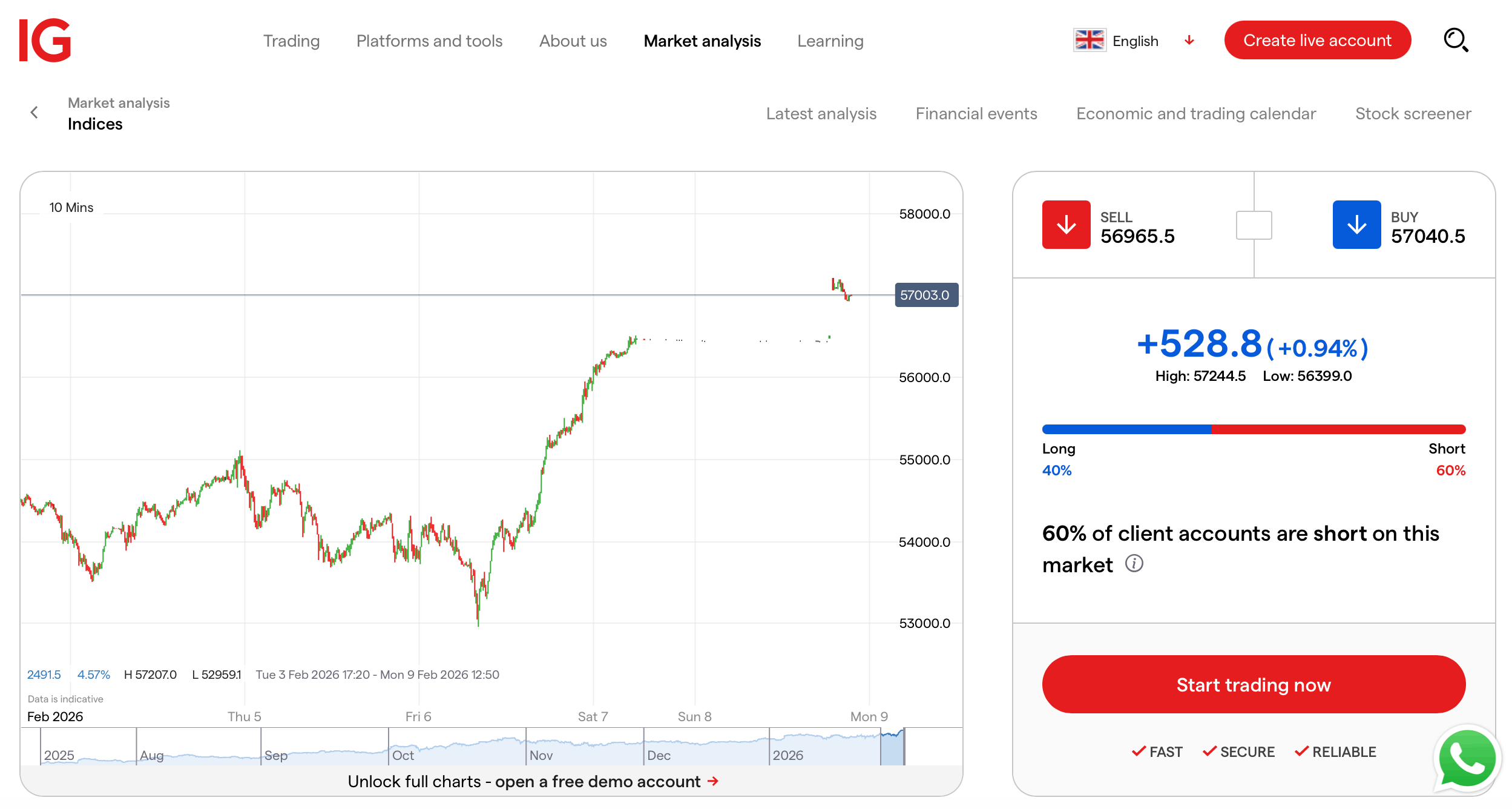This screenshot has width=1512, height=809.
Task: Toggle the box between SELL and BUY
Action: pyautogui.click(x=1254, y=225)
